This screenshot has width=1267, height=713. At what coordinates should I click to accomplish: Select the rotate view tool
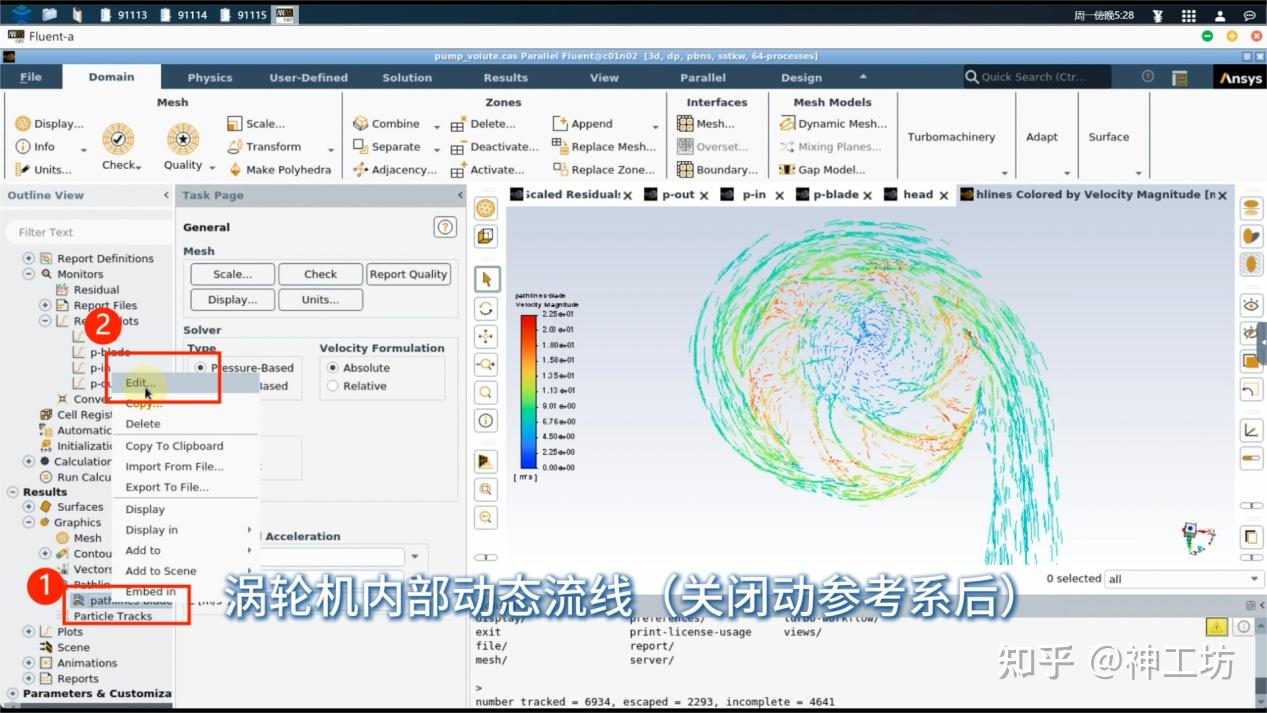point(486,308)
